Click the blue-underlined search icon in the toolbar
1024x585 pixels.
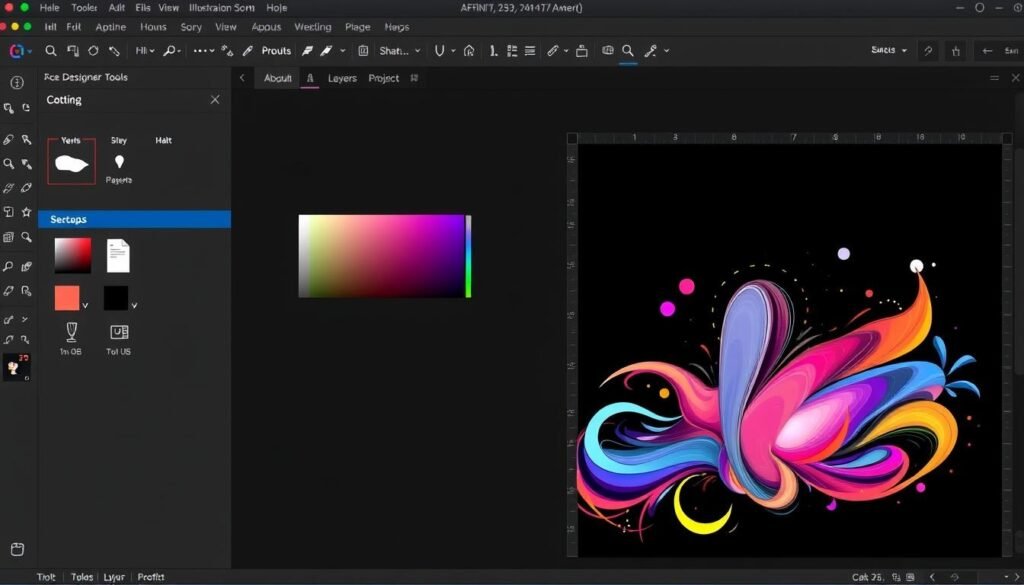tap(628, 50)
